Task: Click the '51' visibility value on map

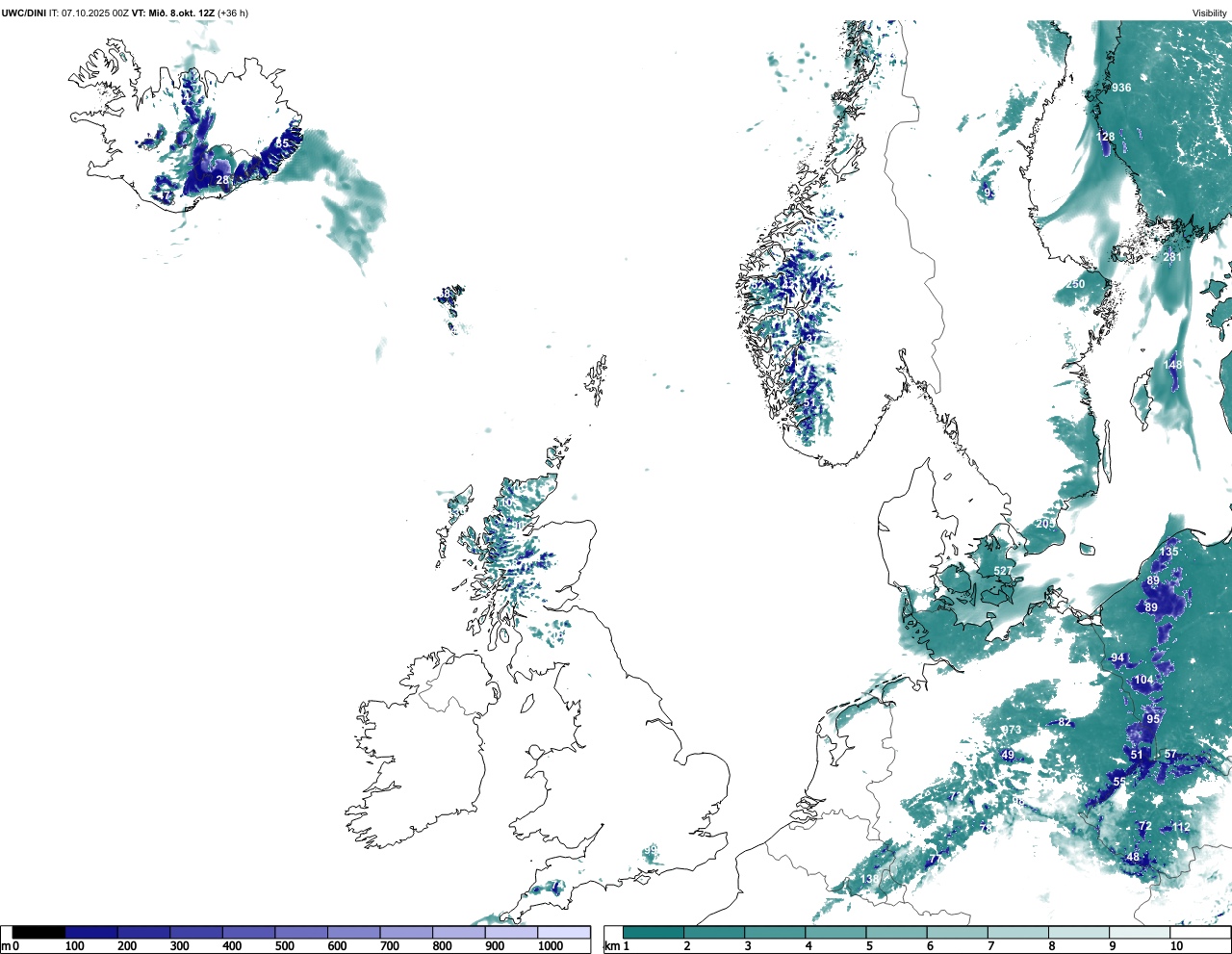Action: [1137, 755]
